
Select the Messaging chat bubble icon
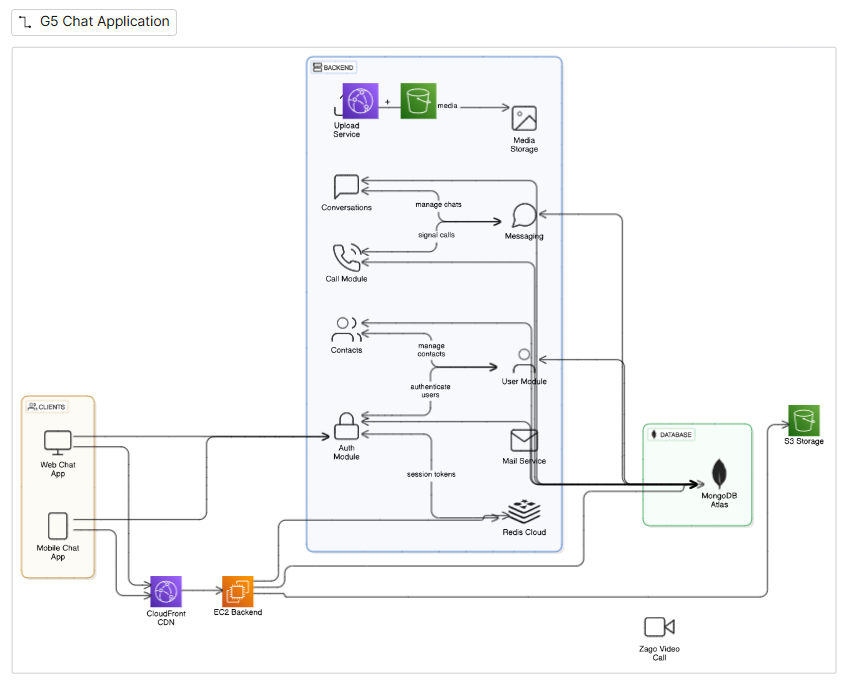pyautogui.click(x=523, y=217)
